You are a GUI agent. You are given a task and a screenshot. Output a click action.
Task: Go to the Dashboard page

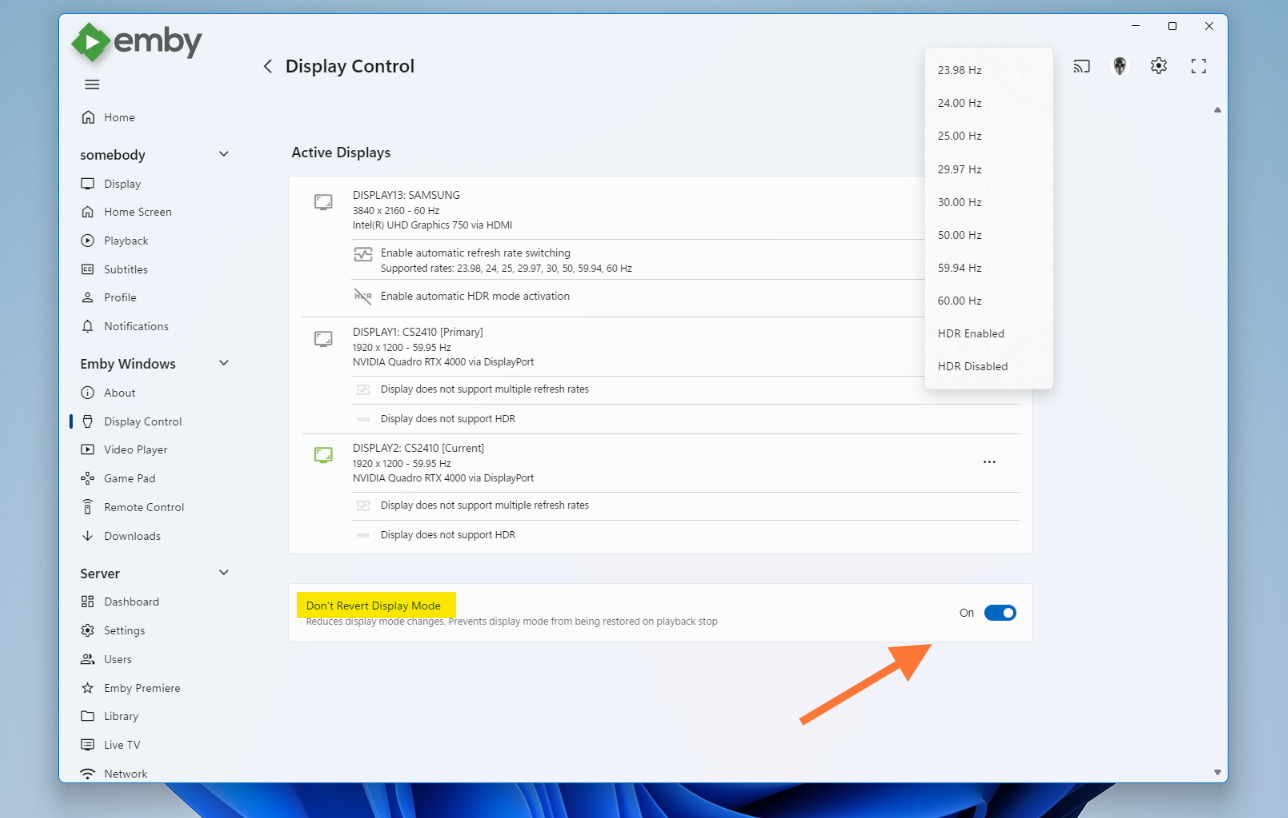pos(131,602)
